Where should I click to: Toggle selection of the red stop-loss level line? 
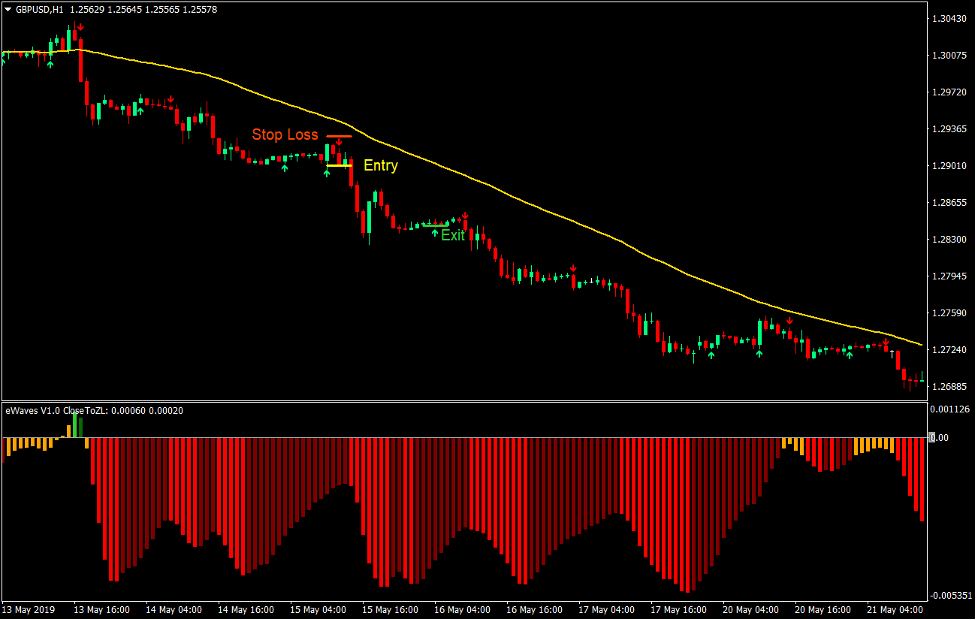pyautogui.click(x=338, y=136)
